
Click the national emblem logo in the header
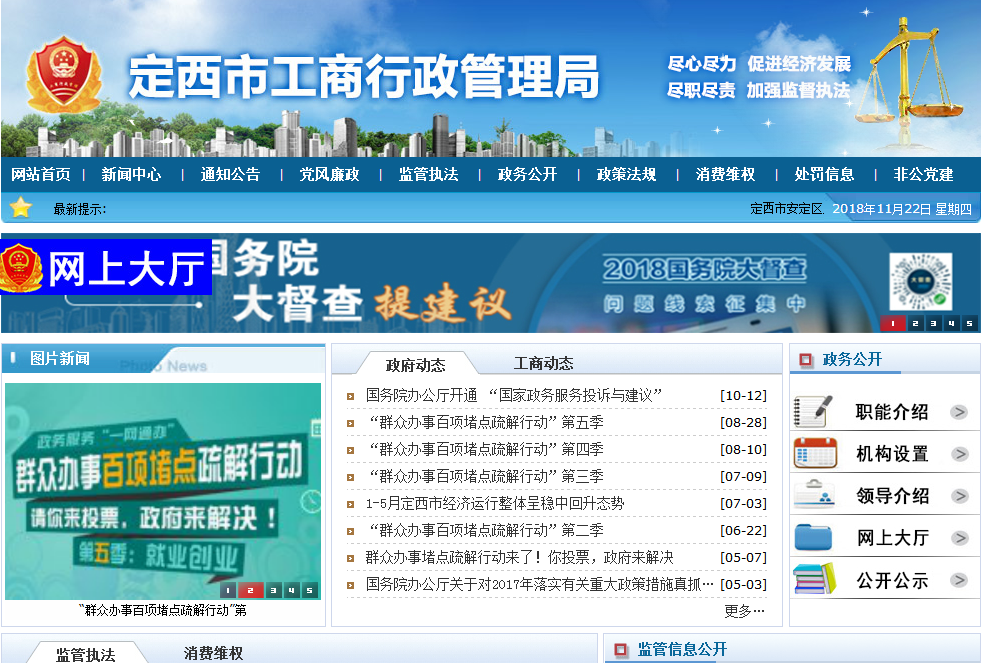coord(63,76)
